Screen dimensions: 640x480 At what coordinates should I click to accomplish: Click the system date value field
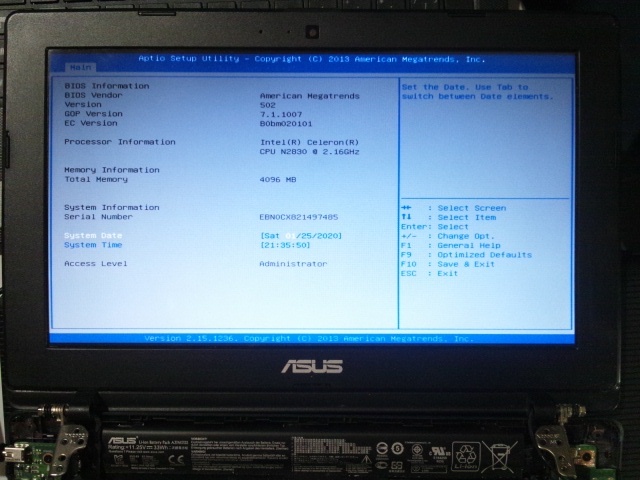click(301, 236)
